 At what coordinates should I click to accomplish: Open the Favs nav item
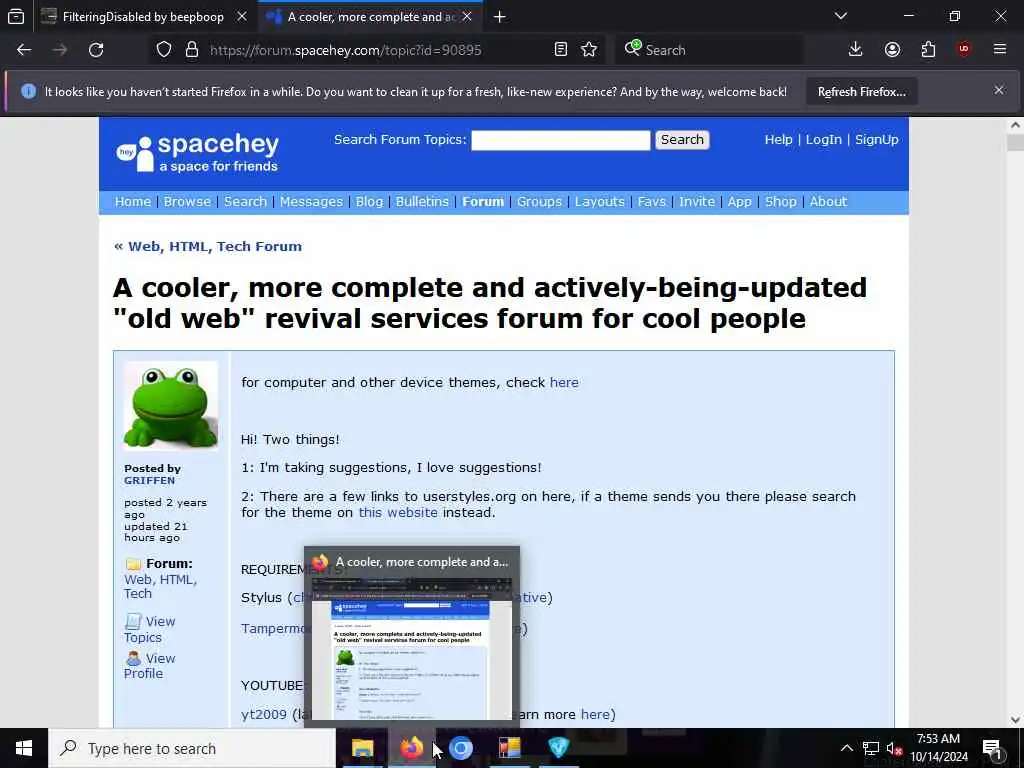(652, 202)
